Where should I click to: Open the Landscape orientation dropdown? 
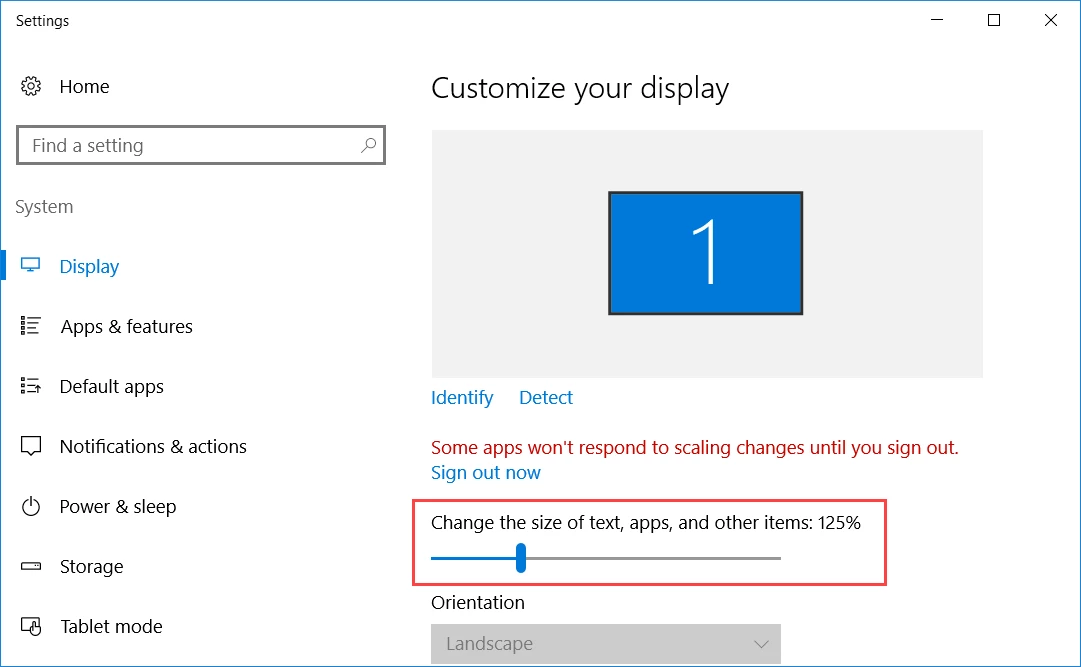tap(606, 644)
